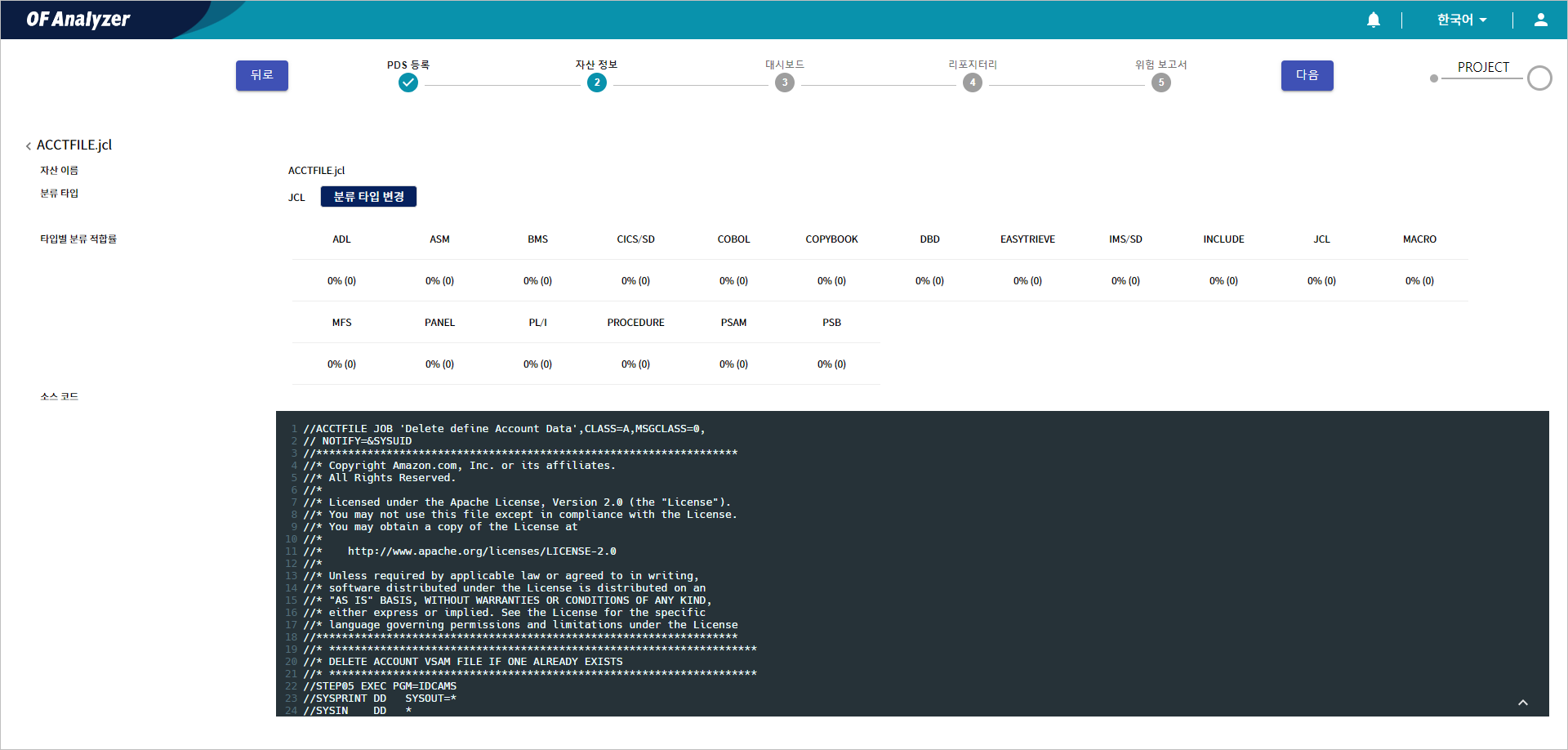Collapse ACCTFILE.jcl with back chevron
Viewport: 1568px width, 750px height.
coord(29,146)
